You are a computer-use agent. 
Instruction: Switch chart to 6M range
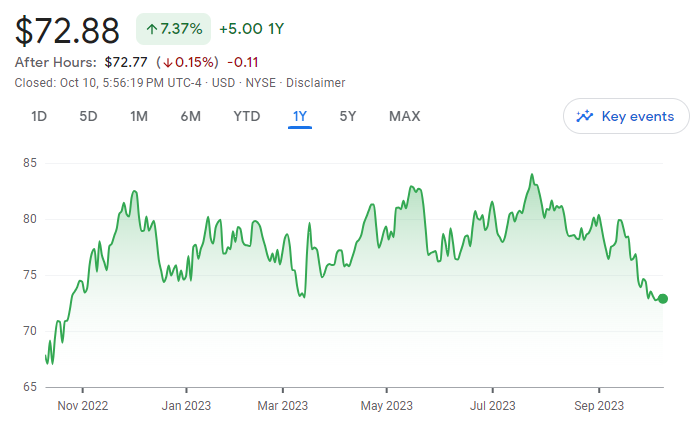pyautogui.click(x=190, y=116)
